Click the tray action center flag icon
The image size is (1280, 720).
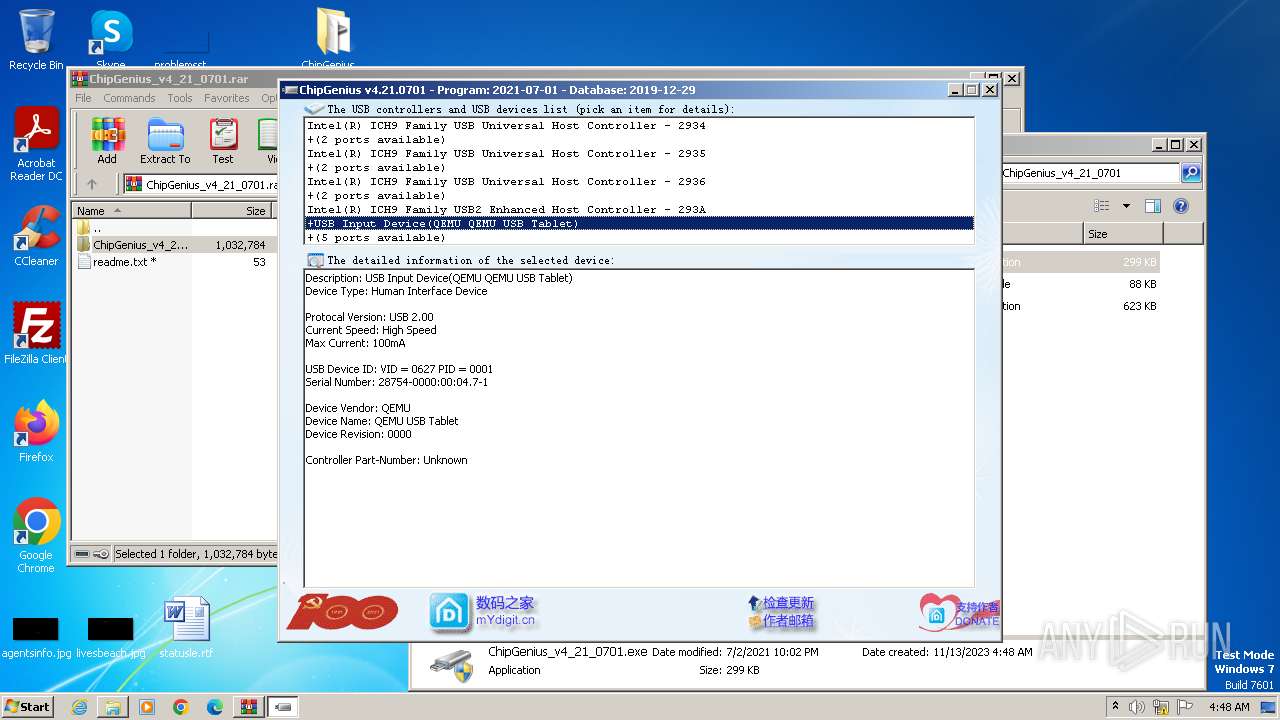[x=1184, y=707]
